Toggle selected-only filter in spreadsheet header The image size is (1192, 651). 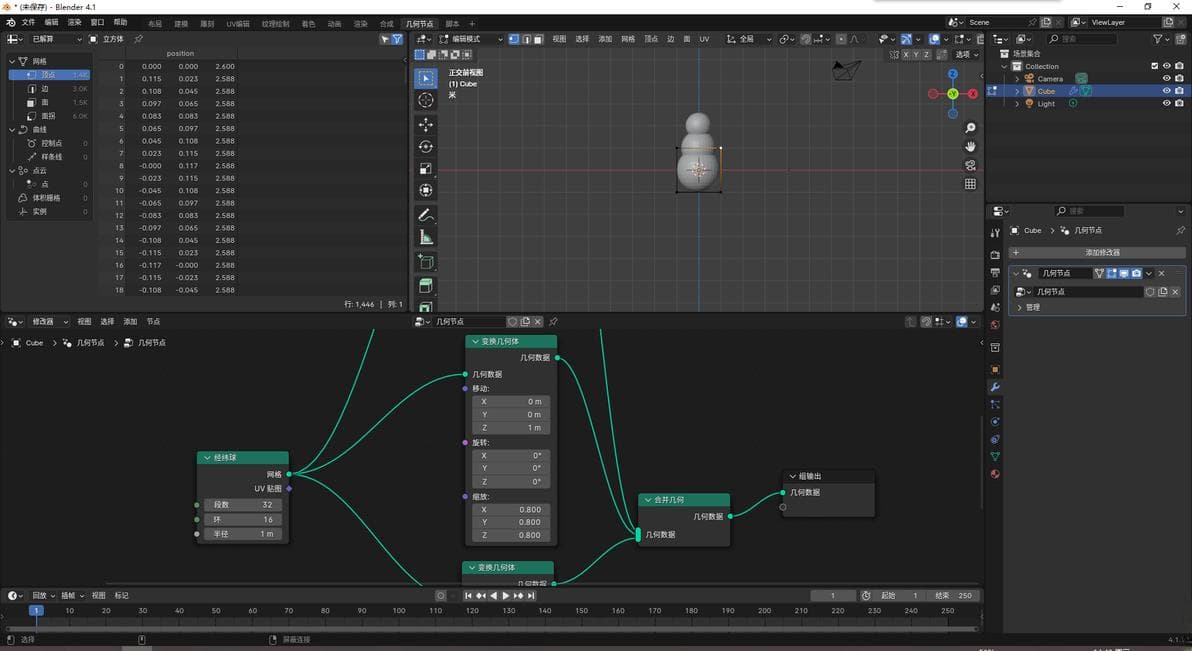point(385,39)
